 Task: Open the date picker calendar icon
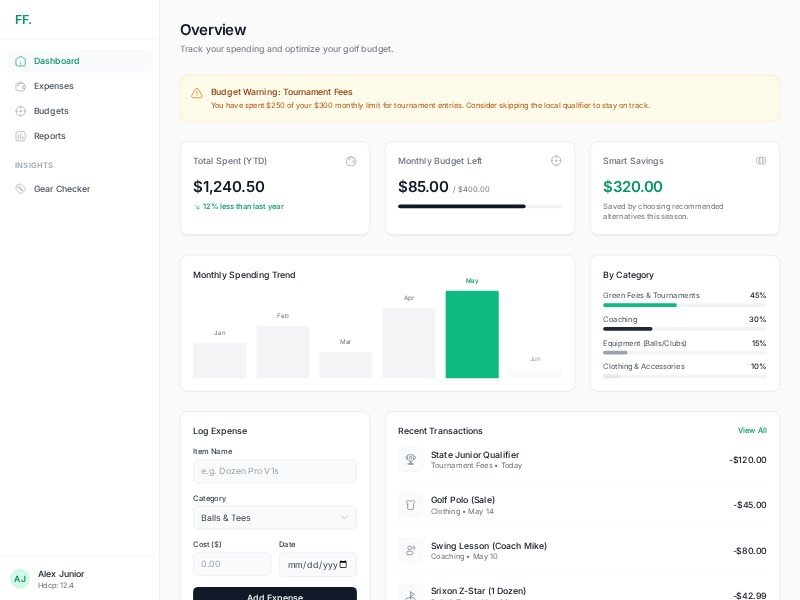pos(344,564)
